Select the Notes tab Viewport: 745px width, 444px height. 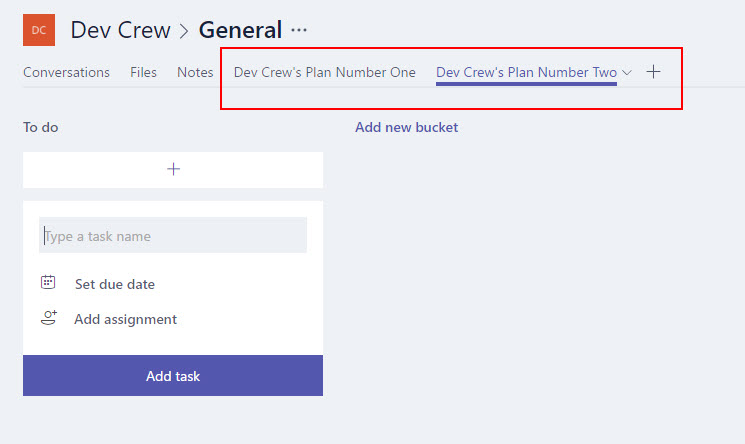[195, 72]
